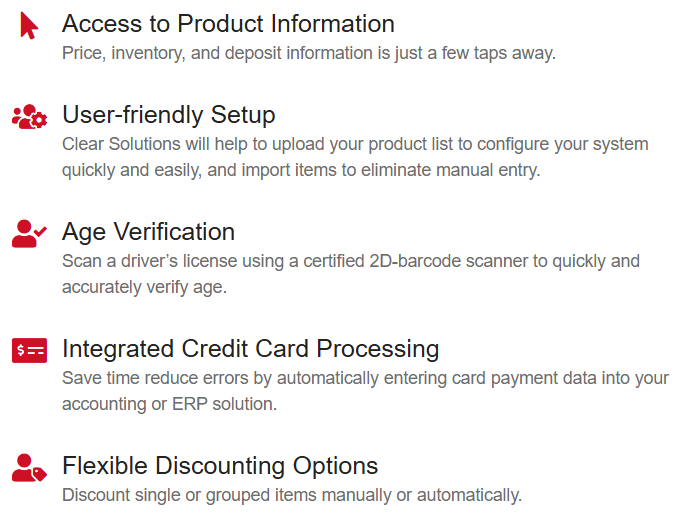Click the card payment data description text

point(366,391)
